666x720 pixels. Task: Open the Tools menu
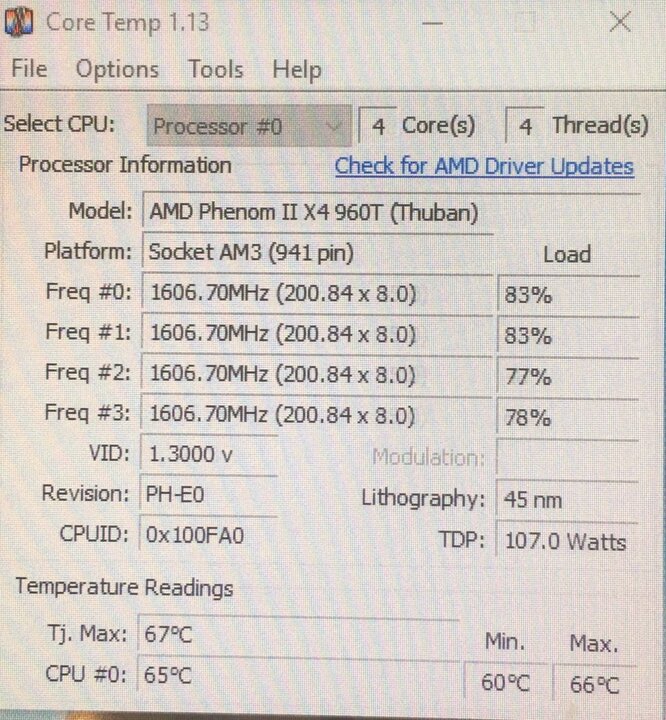click(216, 70)
